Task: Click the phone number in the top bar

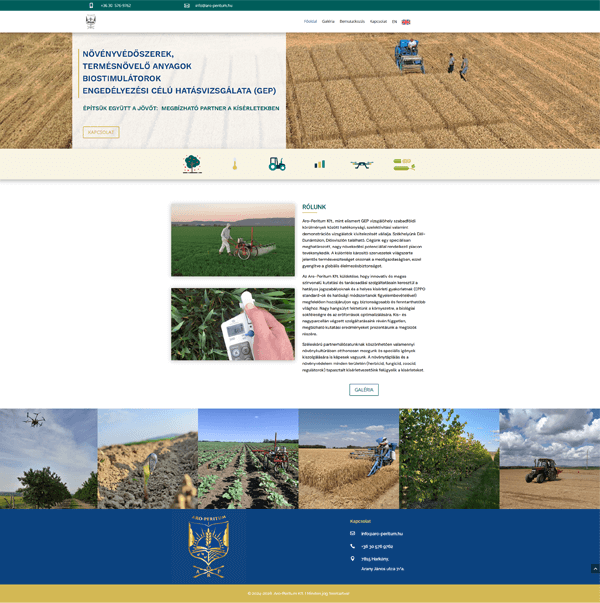Action: [115, 5]
